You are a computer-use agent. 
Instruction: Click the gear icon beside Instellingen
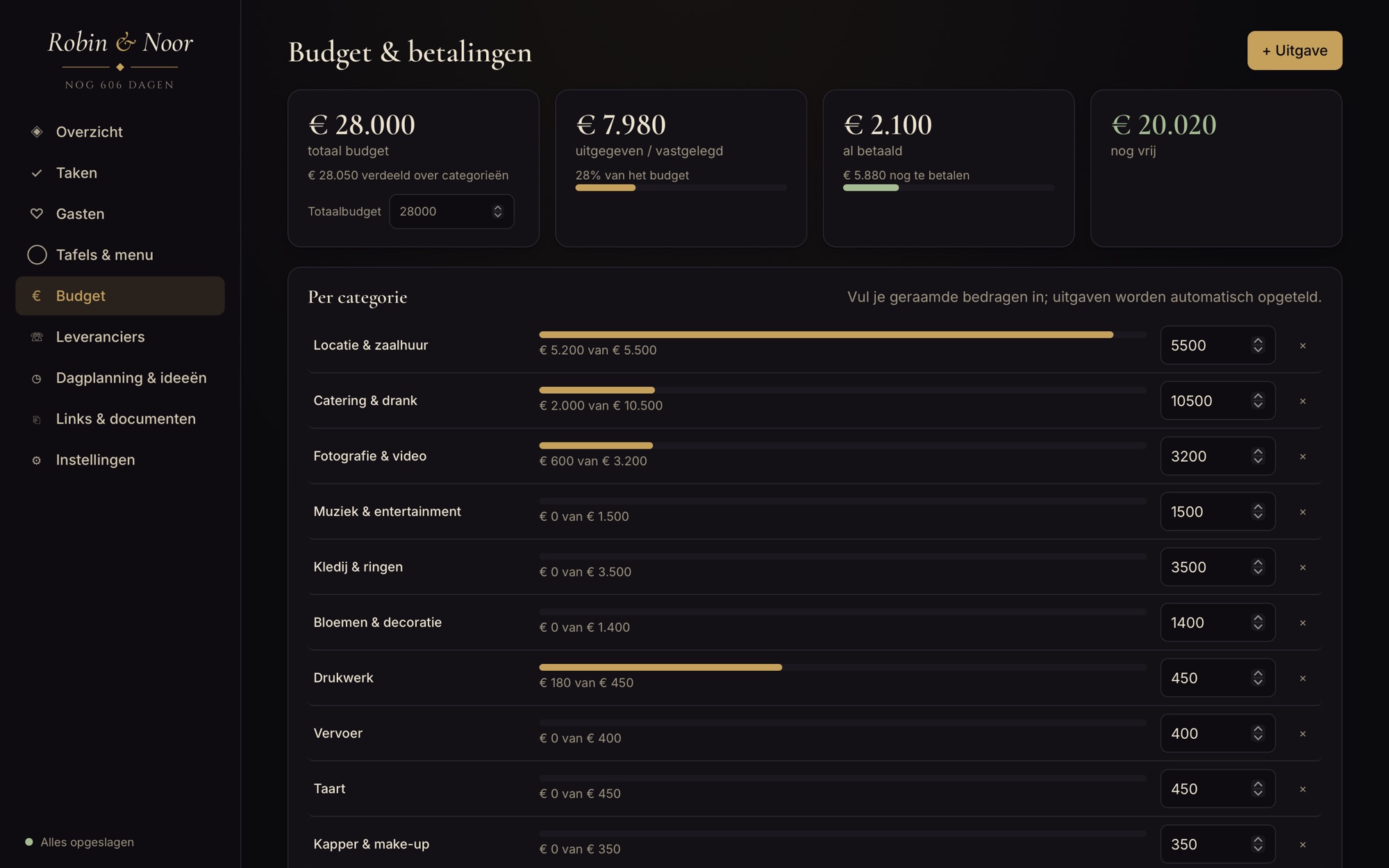(x=37, y=460)
